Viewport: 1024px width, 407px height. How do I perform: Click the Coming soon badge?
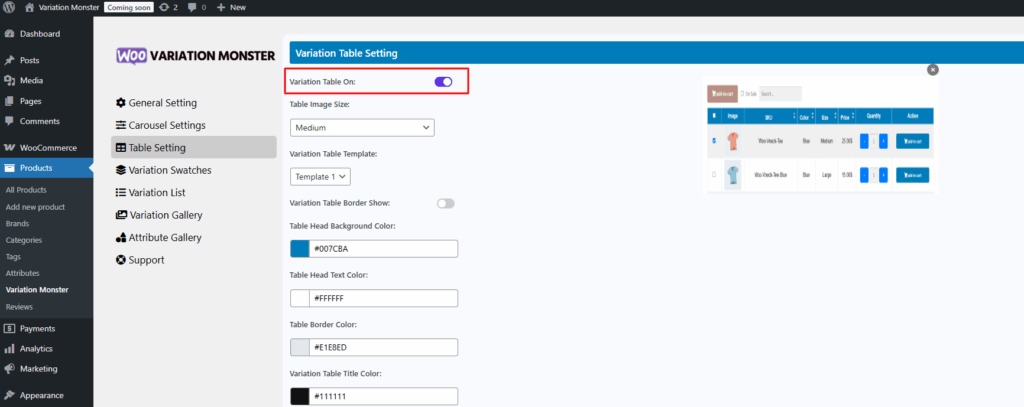point(129,7)
